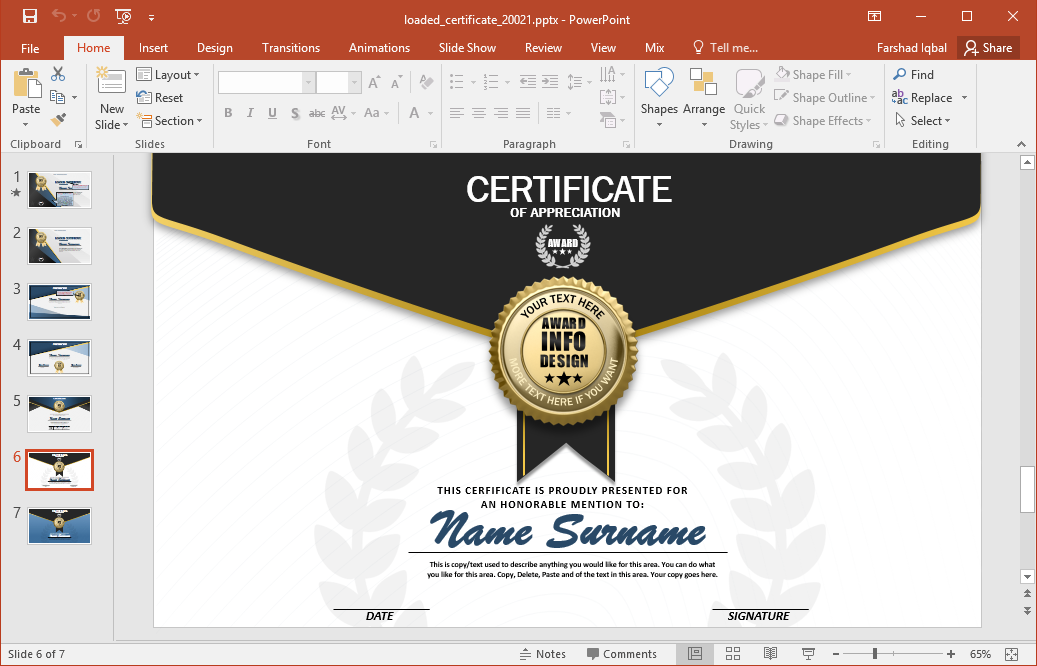1037x666 pixels.
Task: Click the Save icon in title bar
Action: coord(29,16)
